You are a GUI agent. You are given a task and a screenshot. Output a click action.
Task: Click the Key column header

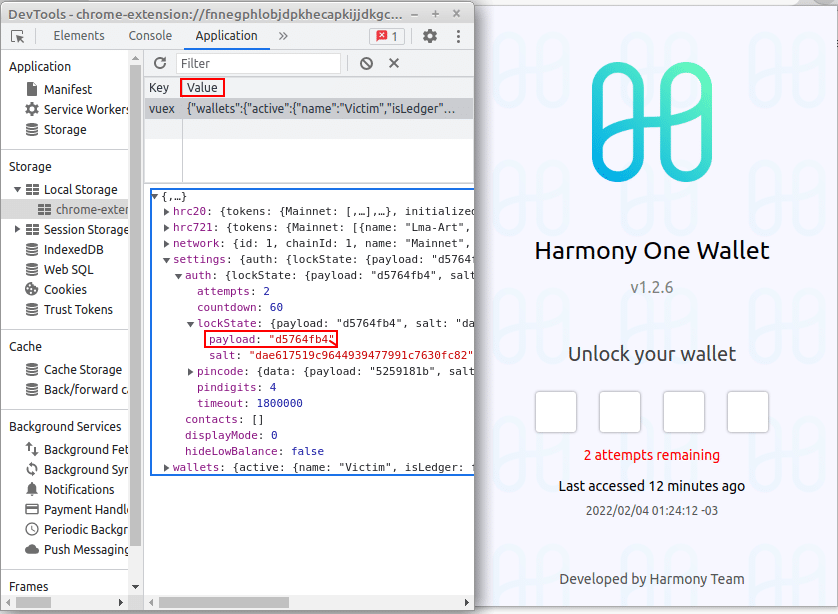[159, 88]
